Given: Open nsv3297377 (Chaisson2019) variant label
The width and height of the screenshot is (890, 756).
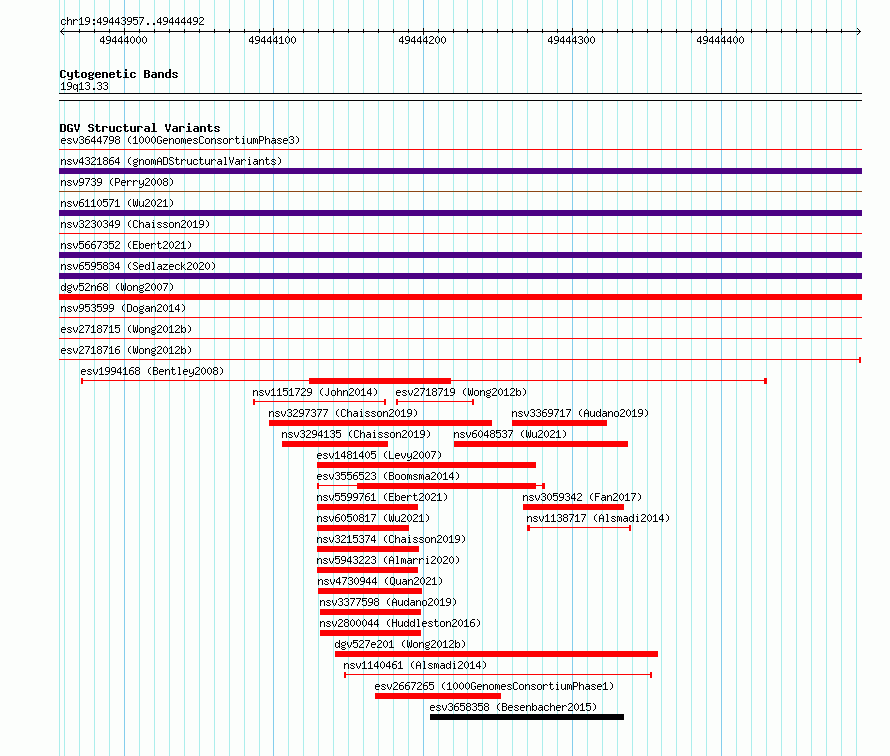Looking at the screenshot, I should click(343, 413).
